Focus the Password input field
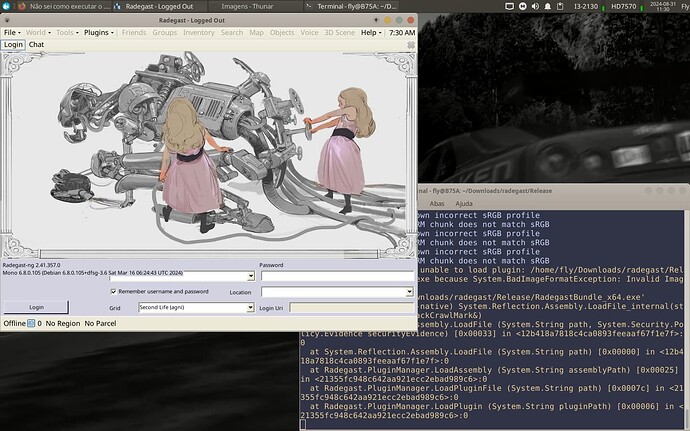The image size is (690, 431). click(338, 276)
